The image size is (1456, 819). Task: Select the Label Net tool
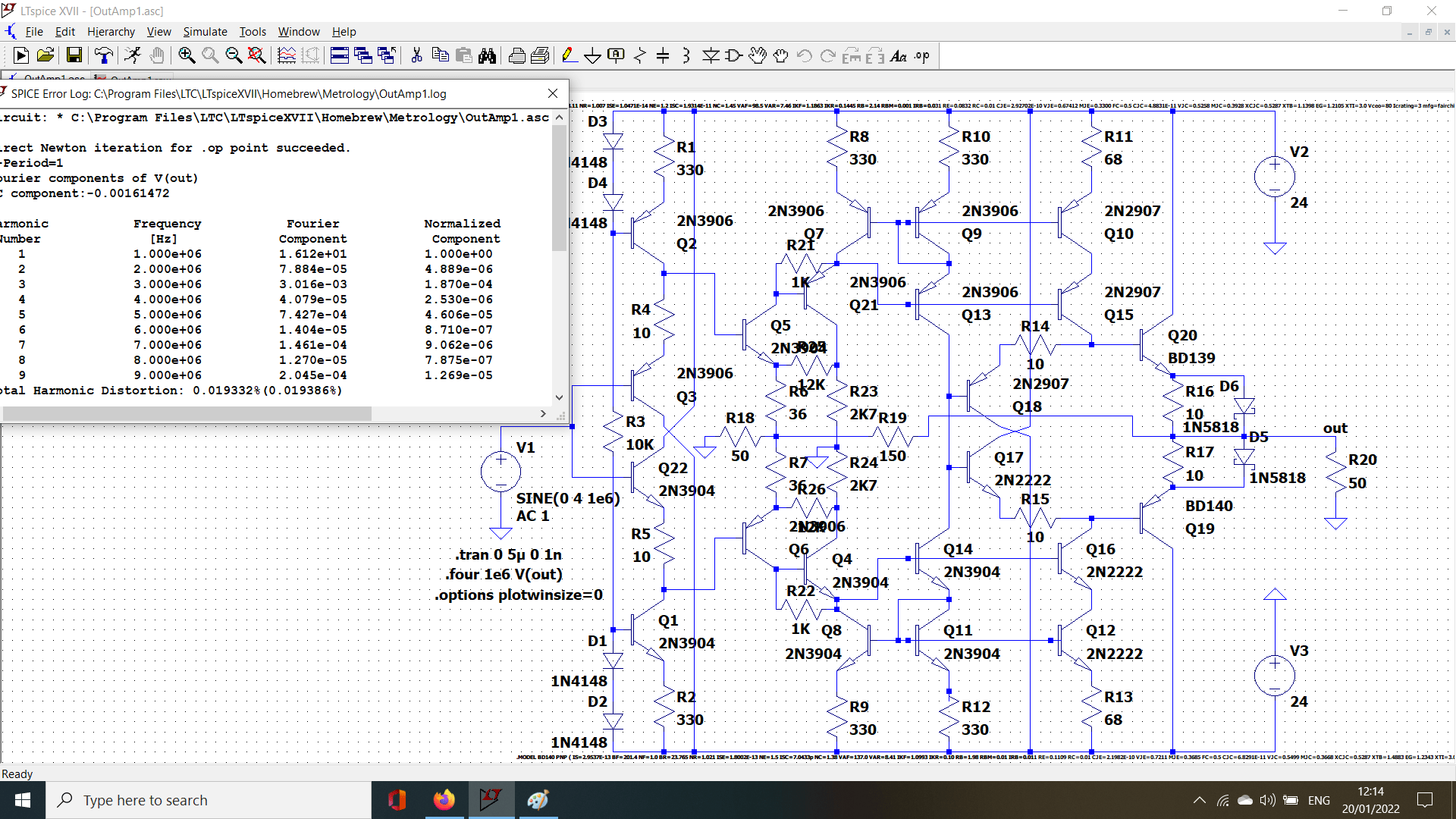(x=616, y=55)
